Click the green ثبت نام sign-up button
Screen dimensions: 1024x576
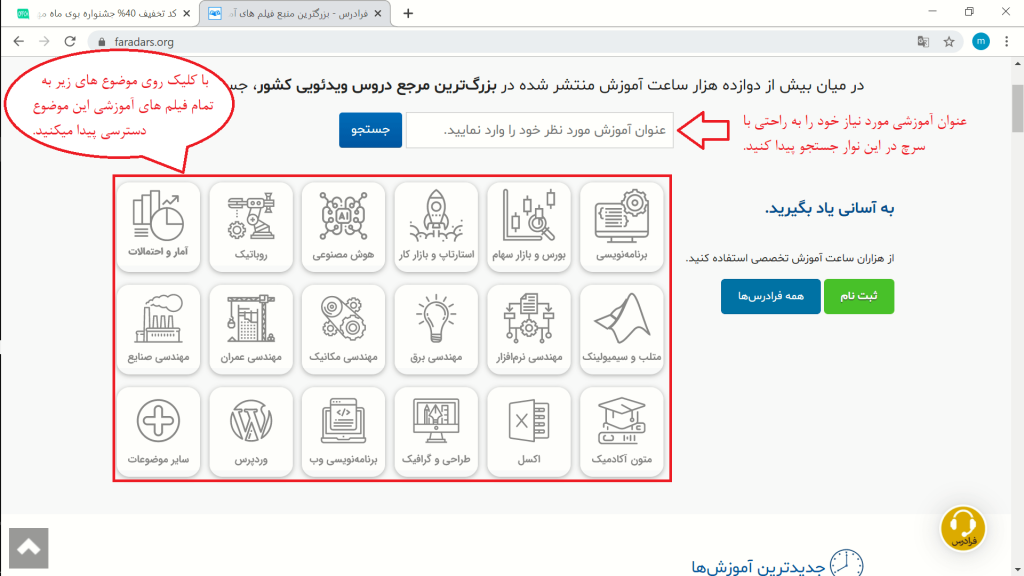point(859,296)
